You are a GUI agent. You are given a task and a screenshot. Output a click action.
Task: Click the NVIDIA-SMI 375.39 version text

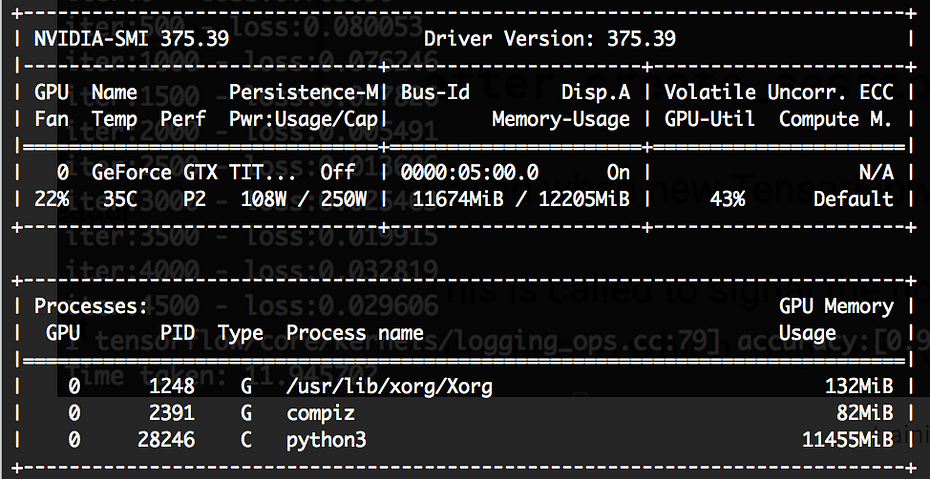(x=132, y=39)
